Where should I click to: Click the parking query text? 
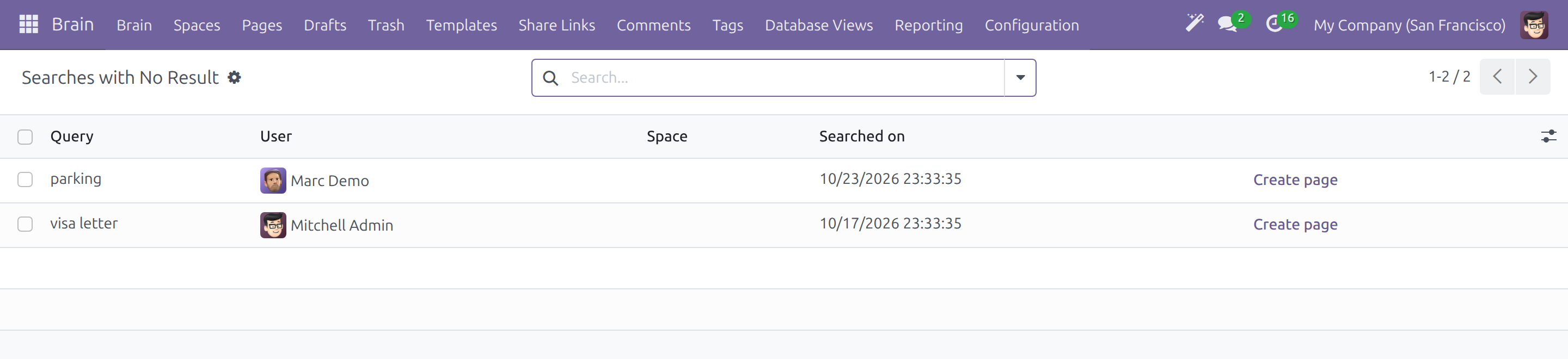point(76,179)
